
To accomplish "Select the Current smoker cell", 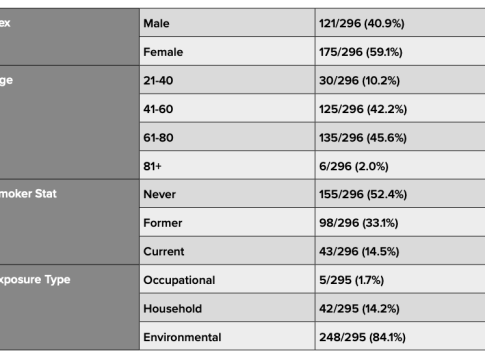I will click(x=227, y=251).
